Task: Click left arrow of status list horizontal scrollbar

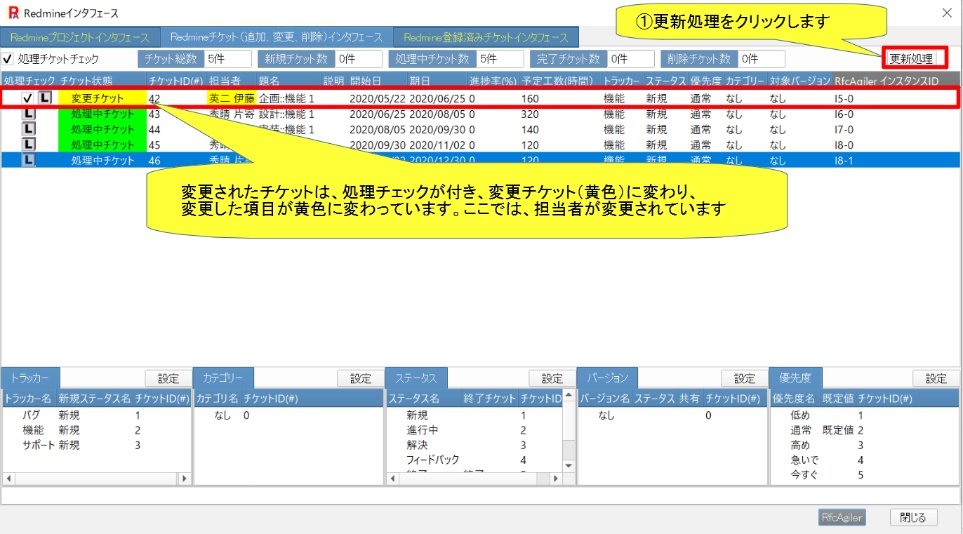Action: click(393, 478)
